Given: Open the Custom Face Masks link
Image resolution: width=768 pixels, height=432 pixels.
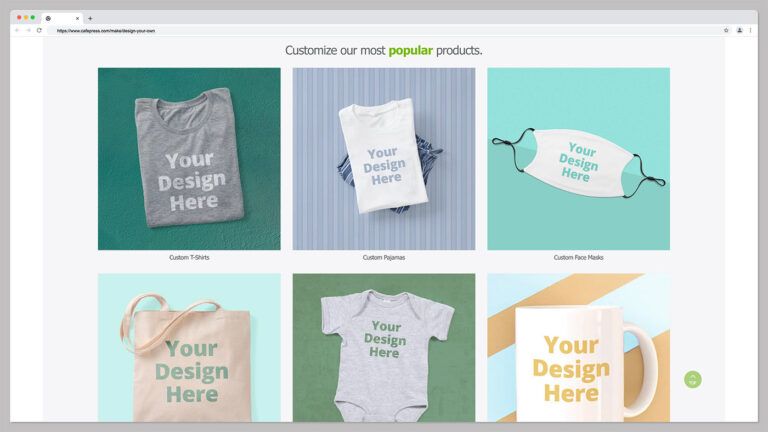Looking at the screenshot, I should (x=578, y=257).
